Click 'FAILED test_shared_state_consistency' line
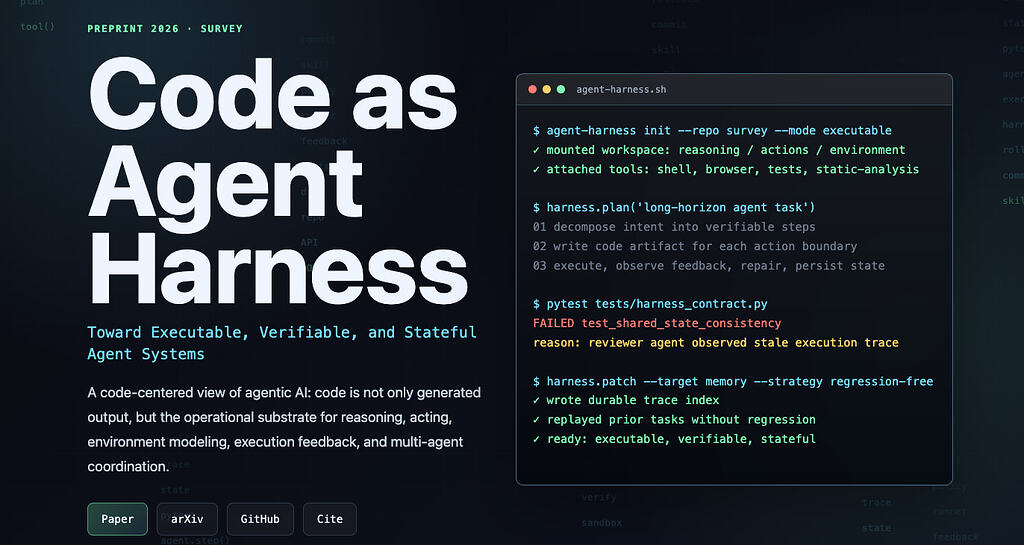 [x=657, y=323]
